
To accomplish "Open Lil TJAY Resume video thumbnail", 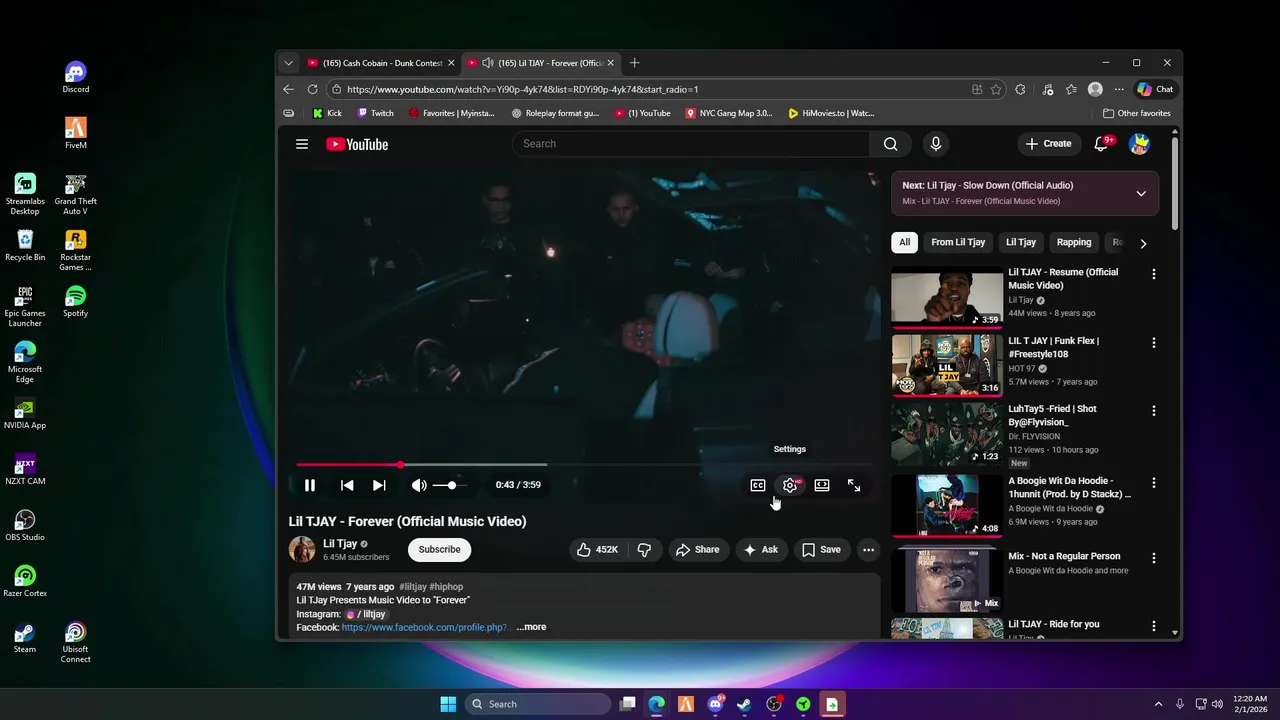I will [x=947, y=296].
